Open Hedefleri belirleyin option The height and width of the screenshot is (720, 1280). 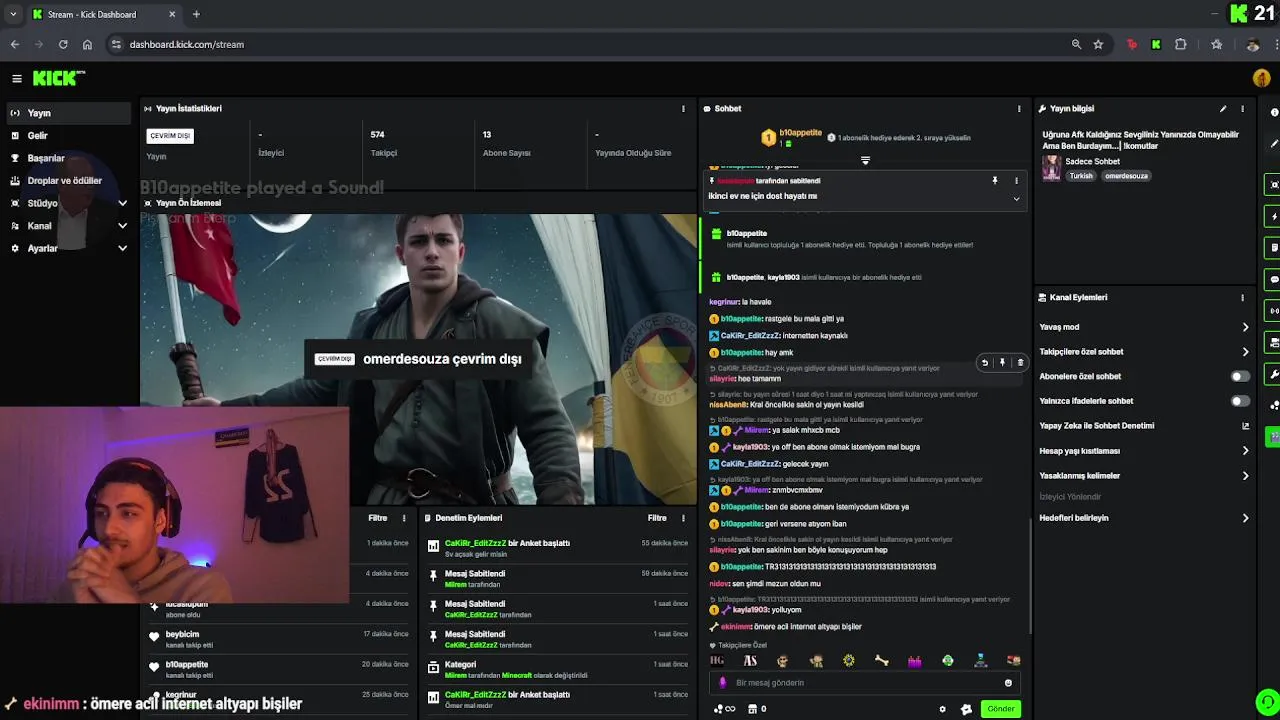pos(1145,518)
